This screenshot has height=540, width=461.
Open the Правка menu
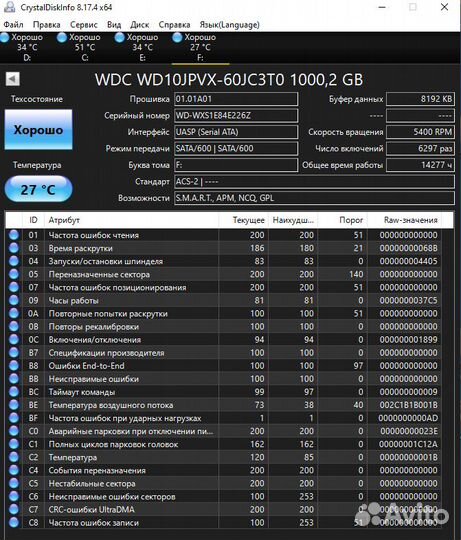(x=46, y=25)
